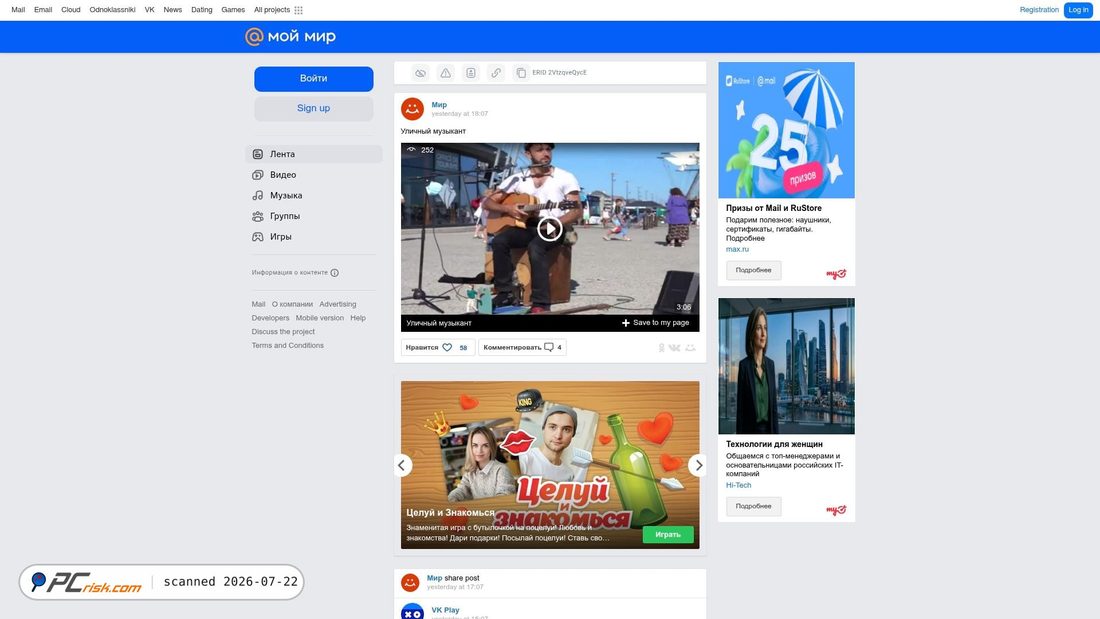Click the report warning triangle icon
Screen dimensions: 1100x619
[x=445, y=72]
